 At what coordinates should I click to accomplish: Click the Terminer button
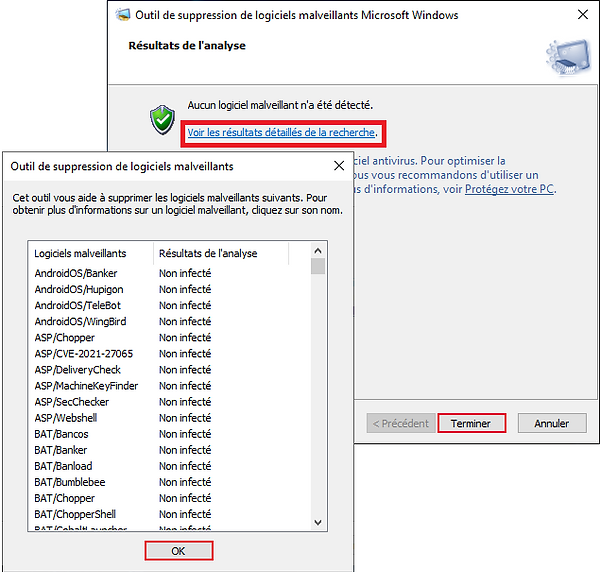coord(471,423)
